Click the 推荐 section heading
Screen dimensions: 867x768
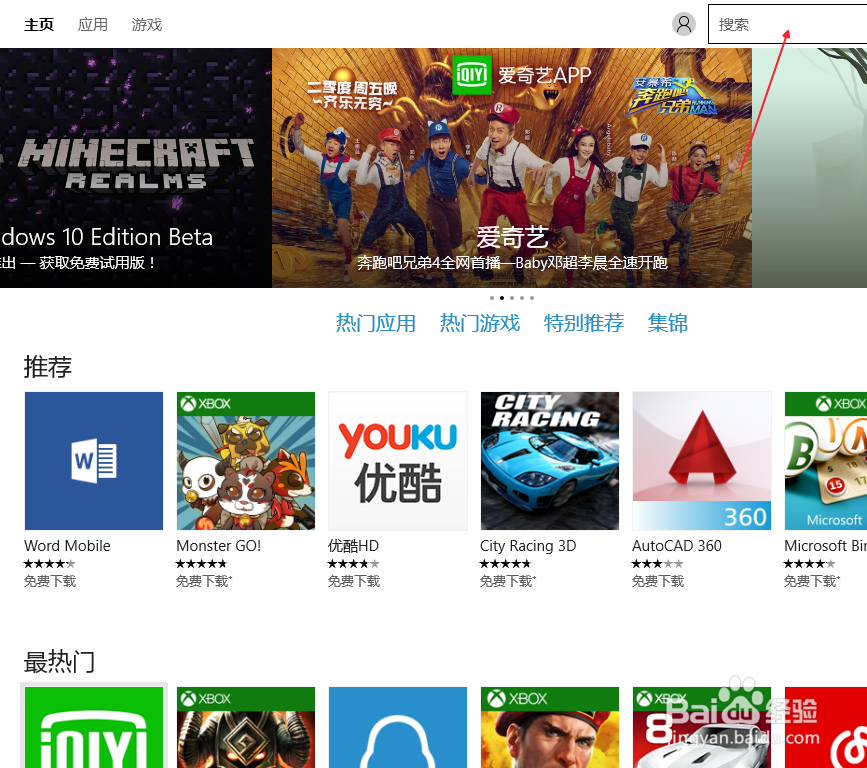tap(48, 367)
